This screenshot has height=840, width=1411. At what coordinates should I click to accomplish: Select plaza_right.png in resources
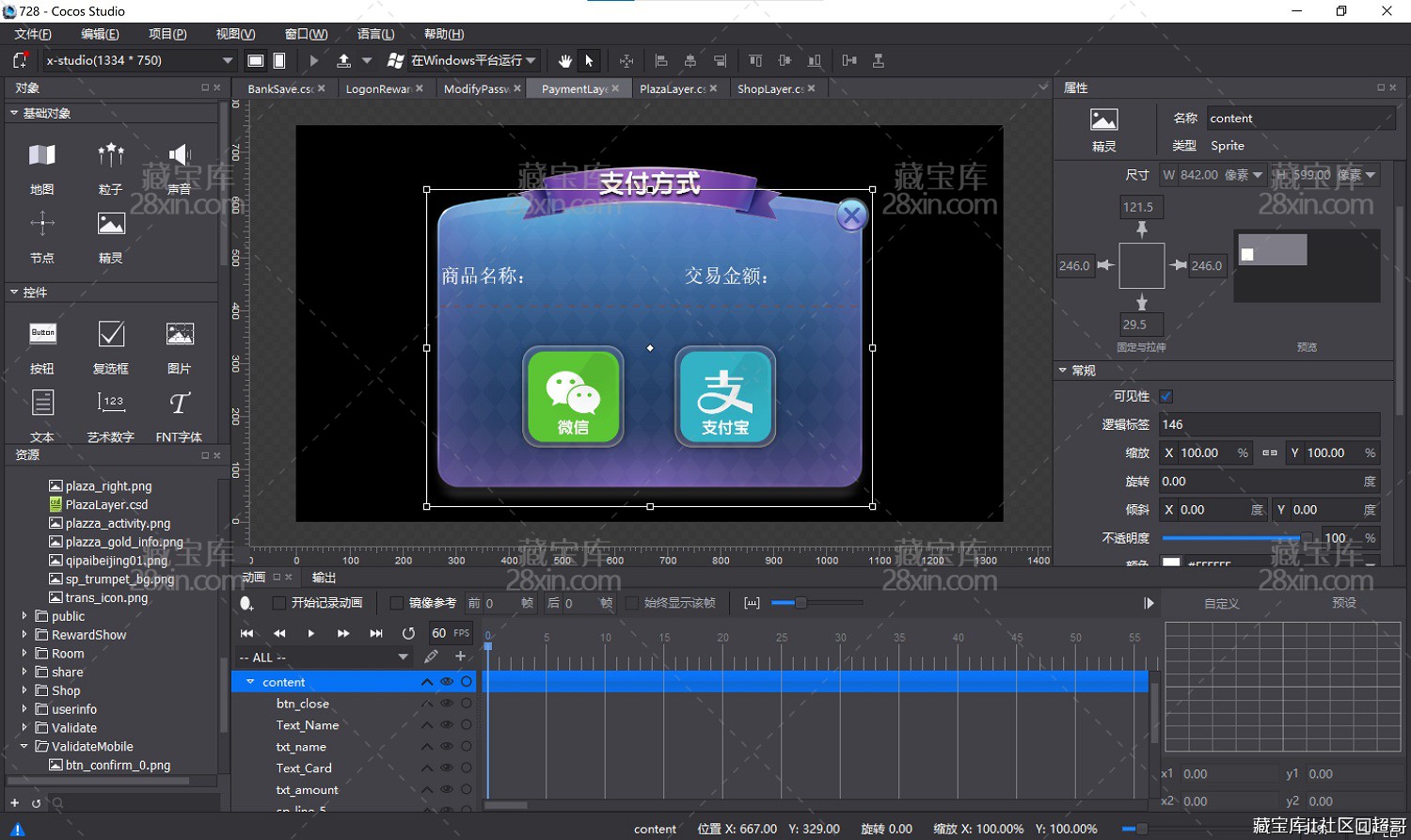tap(108, 486)
